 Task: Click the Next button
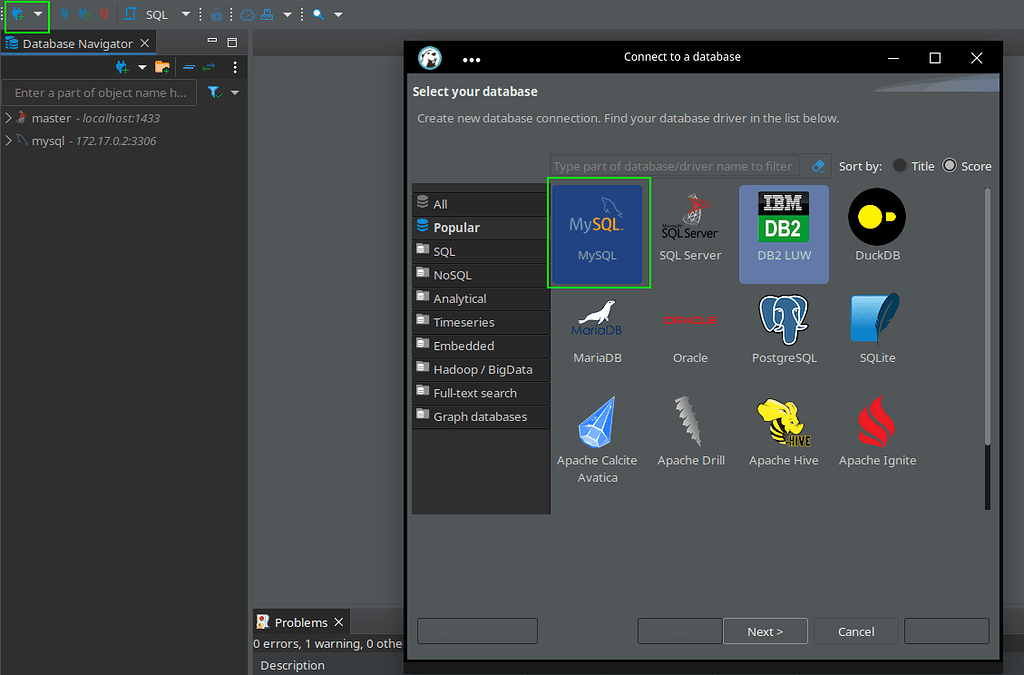click(765, 631)
